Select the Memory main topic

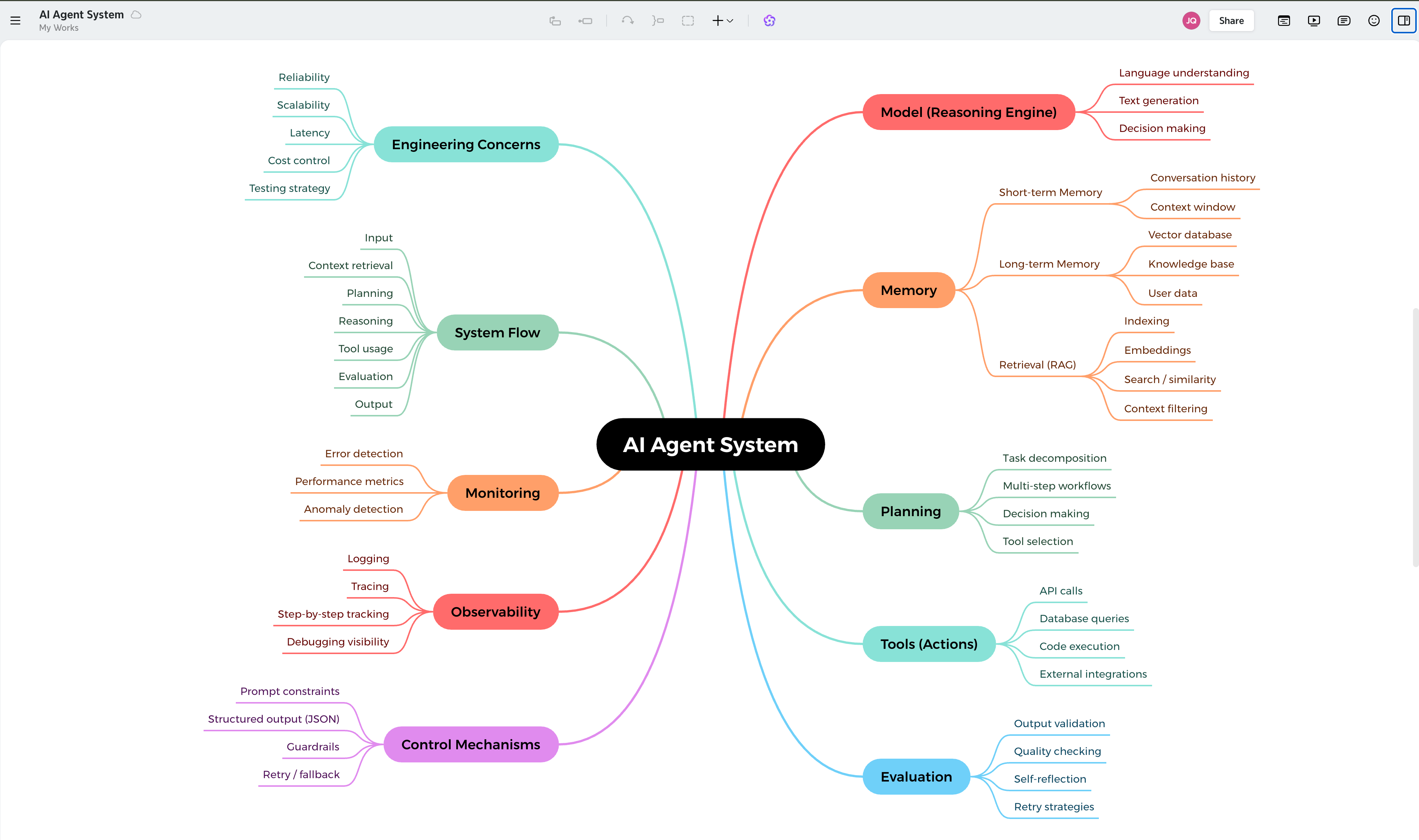[x=908, y=290]
